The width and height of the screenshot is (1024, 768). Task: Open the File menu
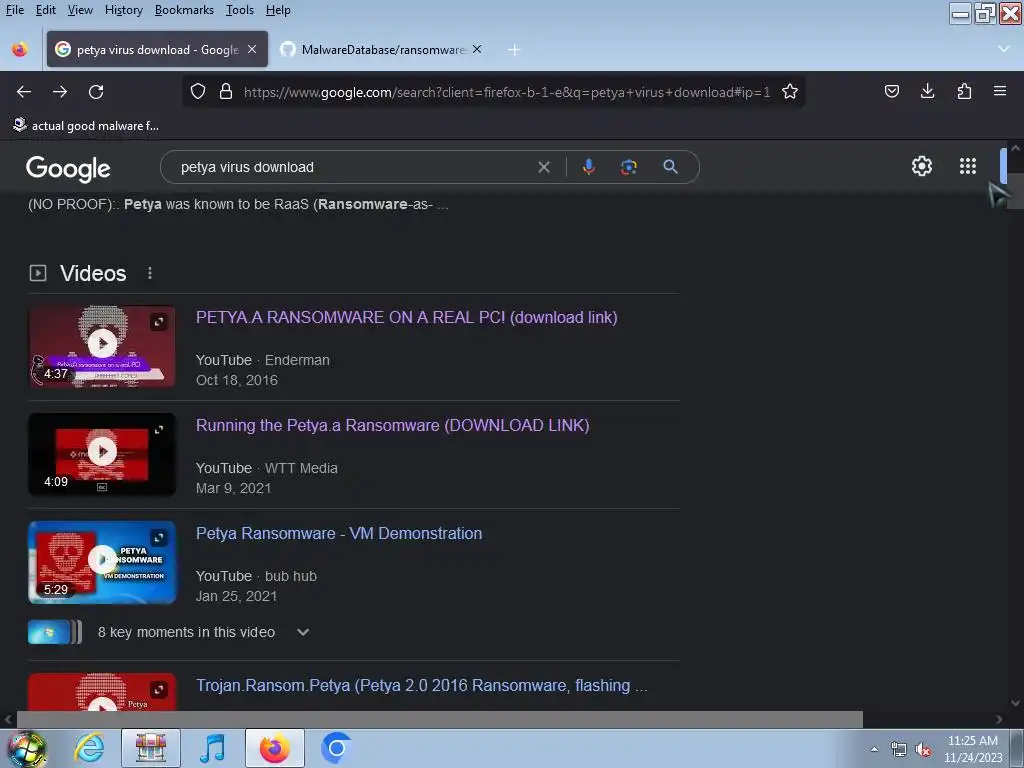point(14,10)
